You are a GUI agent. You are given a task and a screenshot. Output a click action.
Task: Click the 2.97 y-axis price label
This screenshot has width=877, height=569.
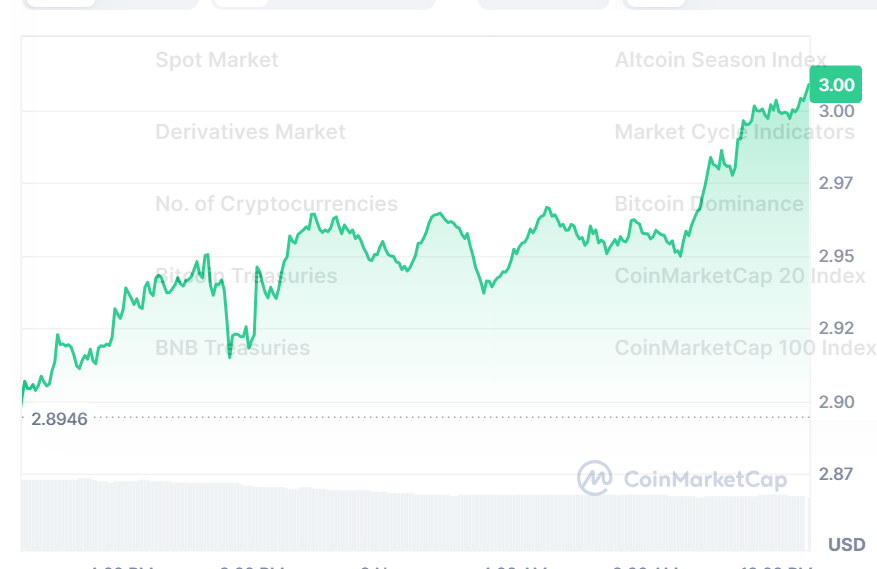tap(837, 183)
